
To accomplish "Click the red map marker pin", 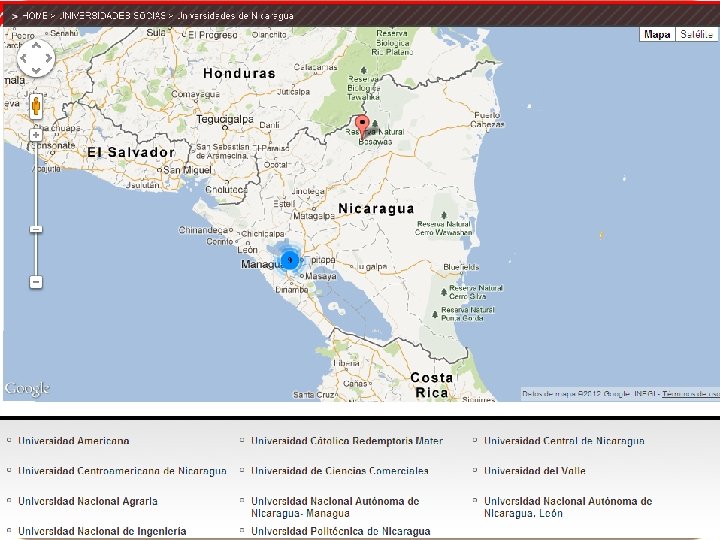I will pos(363,127).
